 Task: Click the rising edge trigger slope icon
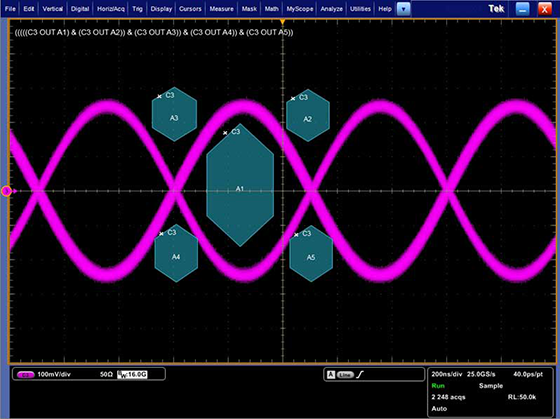360,375
